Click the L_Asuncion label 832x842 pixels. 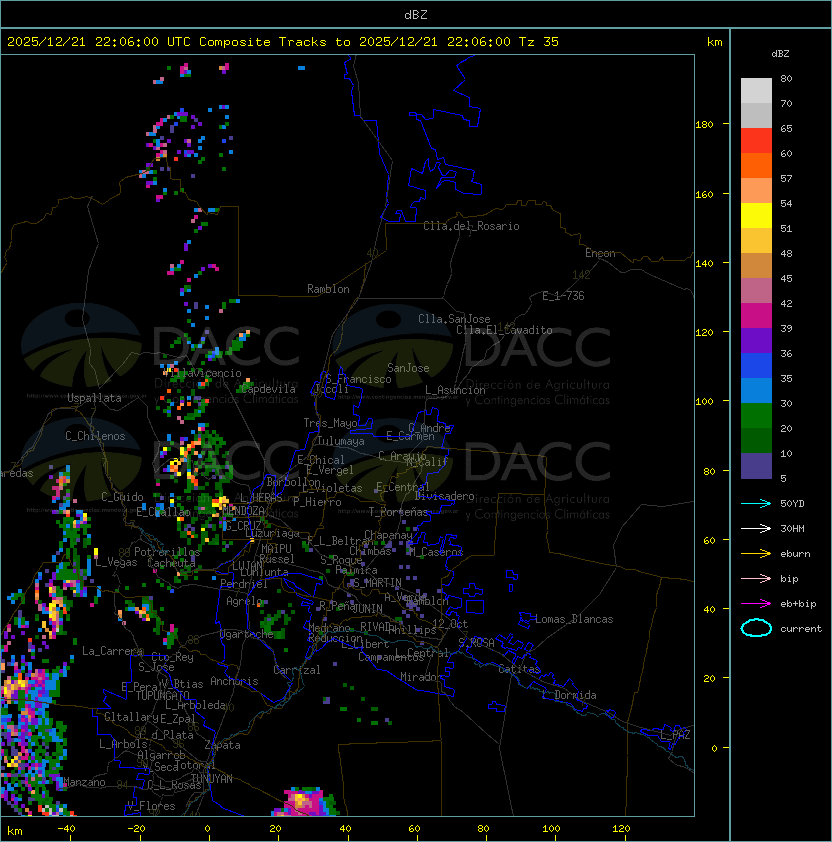(455, 390)
